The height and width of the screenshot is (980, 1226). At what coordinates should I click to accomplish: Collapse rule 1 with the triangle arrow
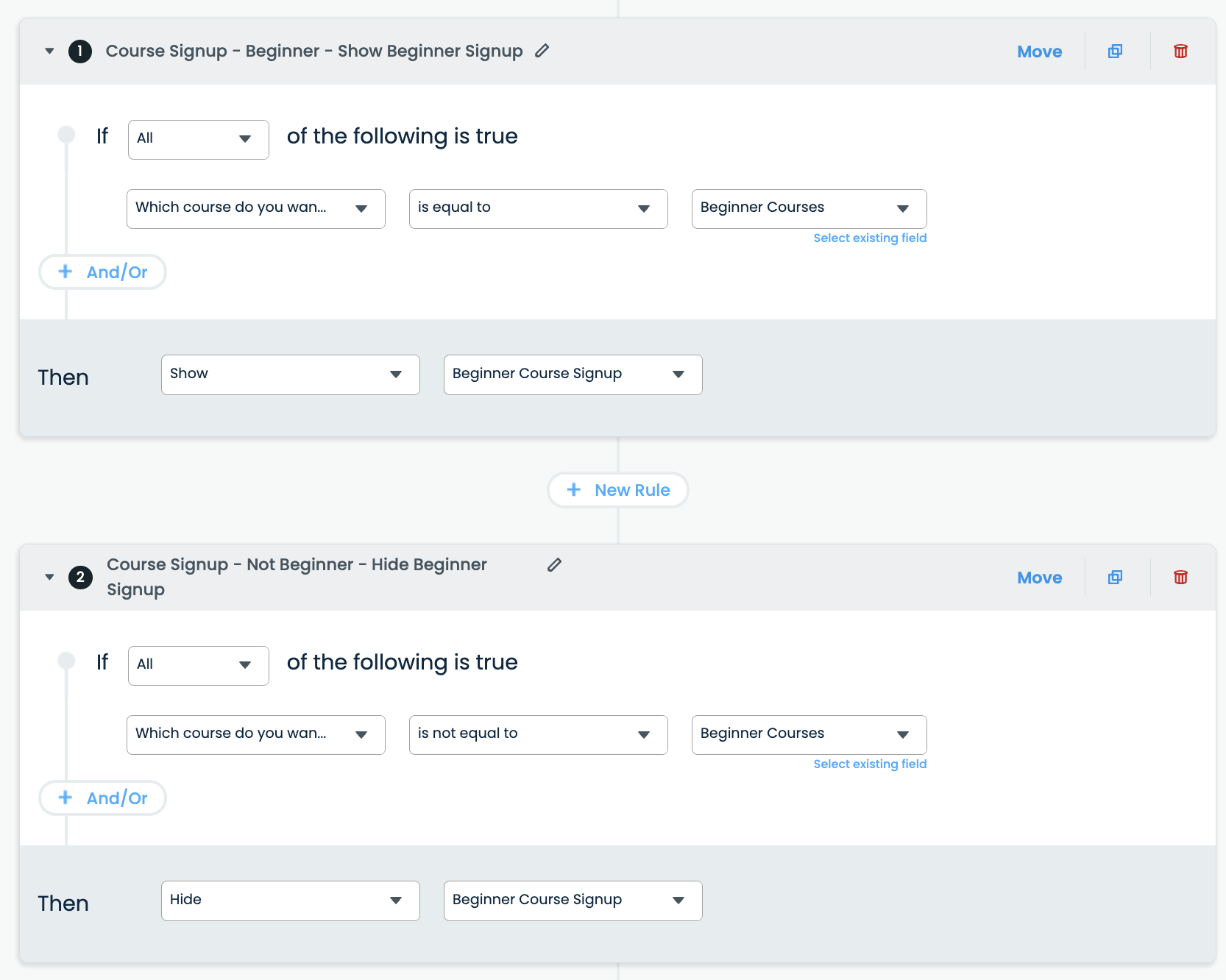tap(49, 52)
